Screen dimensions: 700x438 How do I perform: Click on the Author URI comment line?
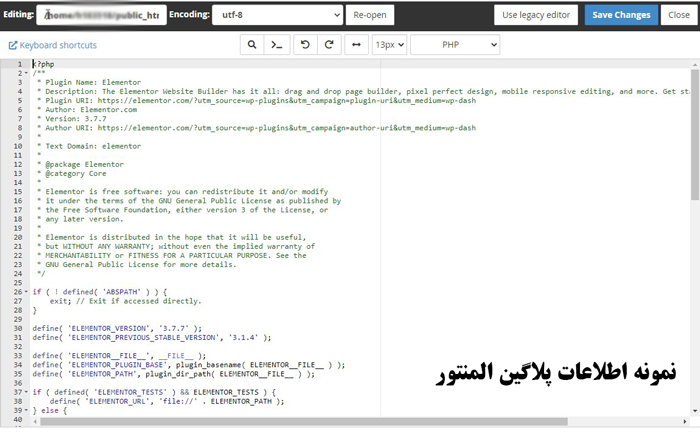click(260, 128)
